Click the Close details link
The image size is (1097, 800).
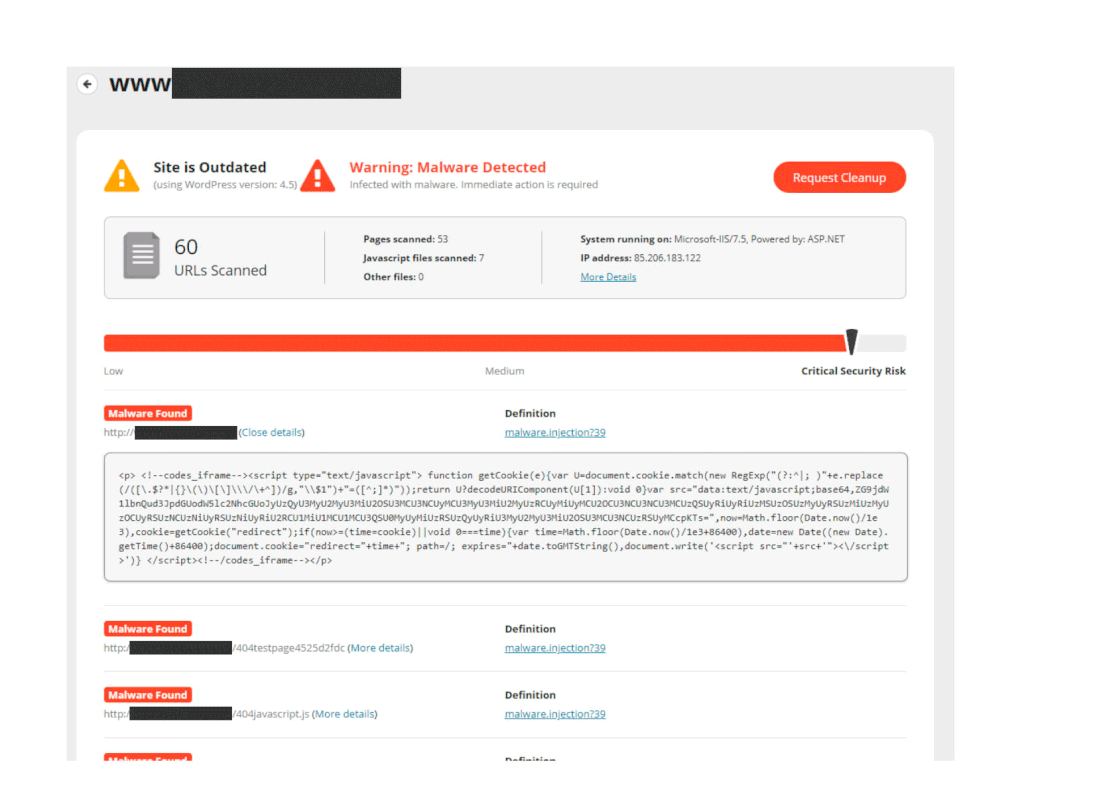(271, 433)
